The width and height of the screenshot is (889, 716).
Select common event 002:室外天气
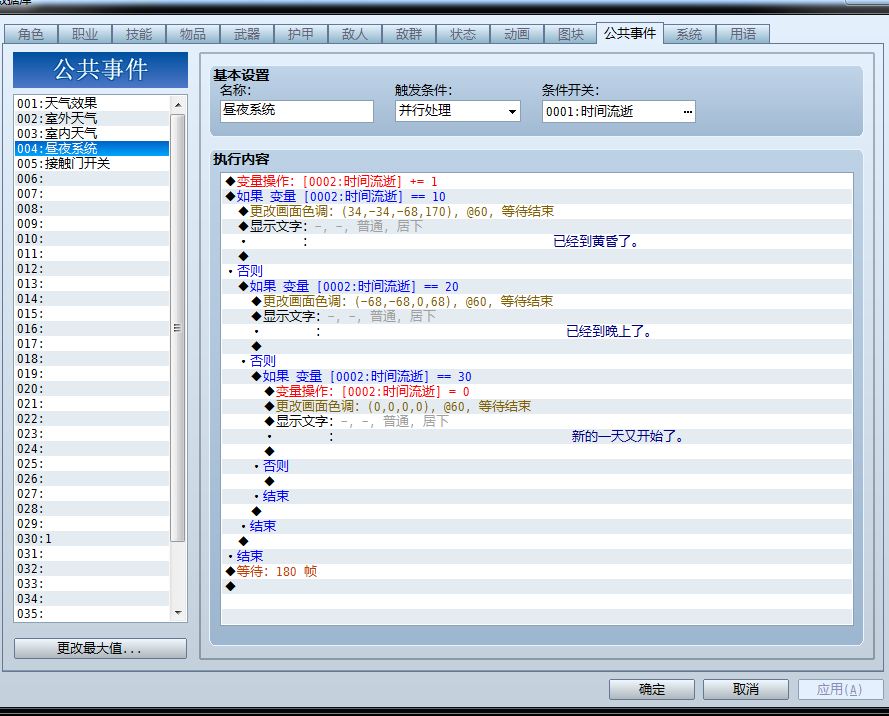pos(92,118)
